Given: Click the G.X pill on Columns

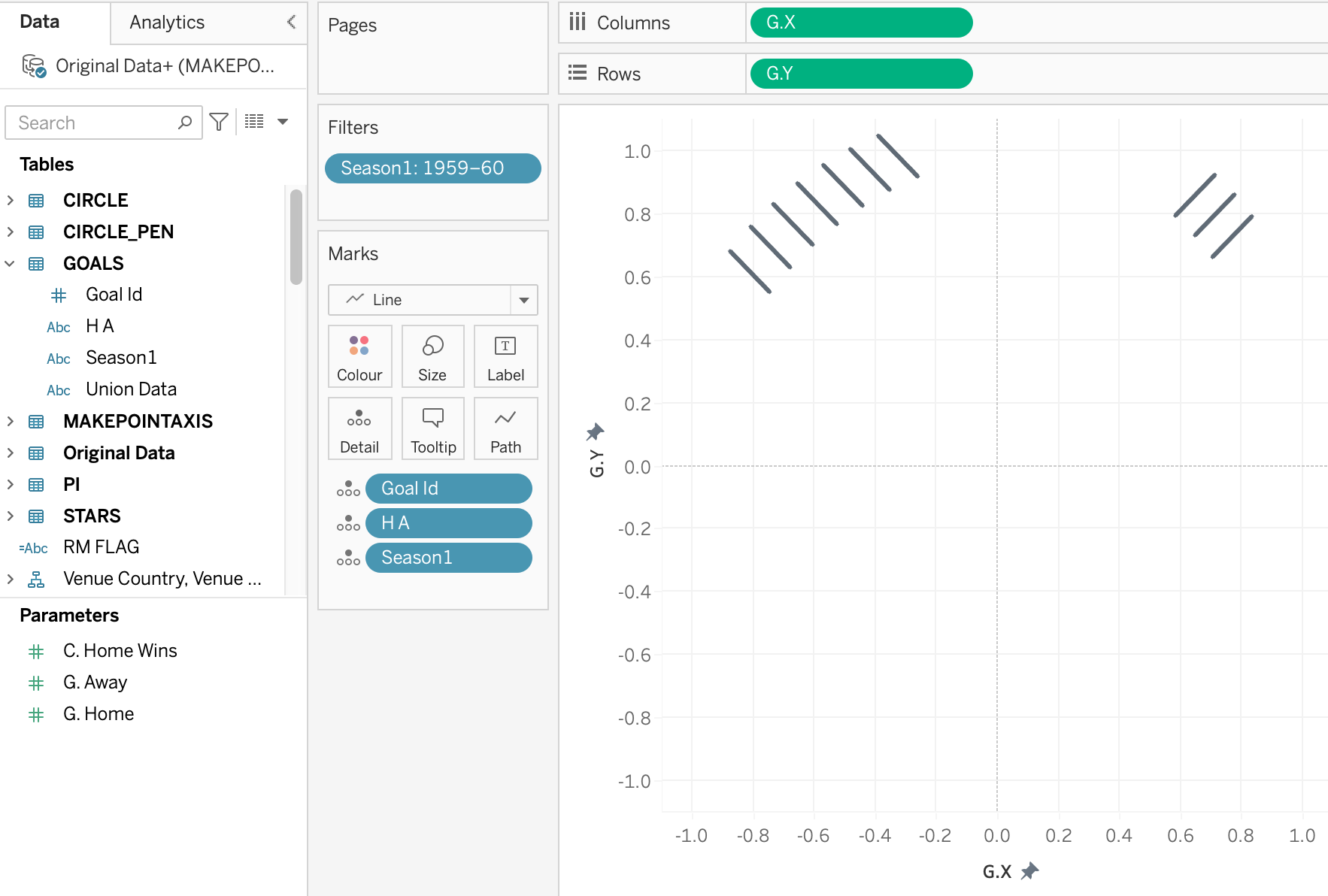Looking at the screenshot, I should (x=861, y=23).
